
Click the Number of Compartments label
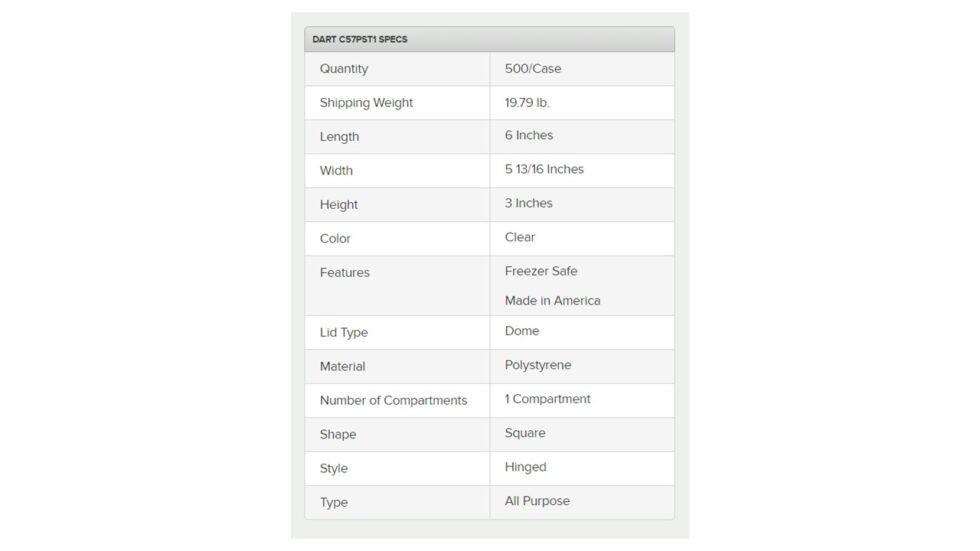(393, 401)
